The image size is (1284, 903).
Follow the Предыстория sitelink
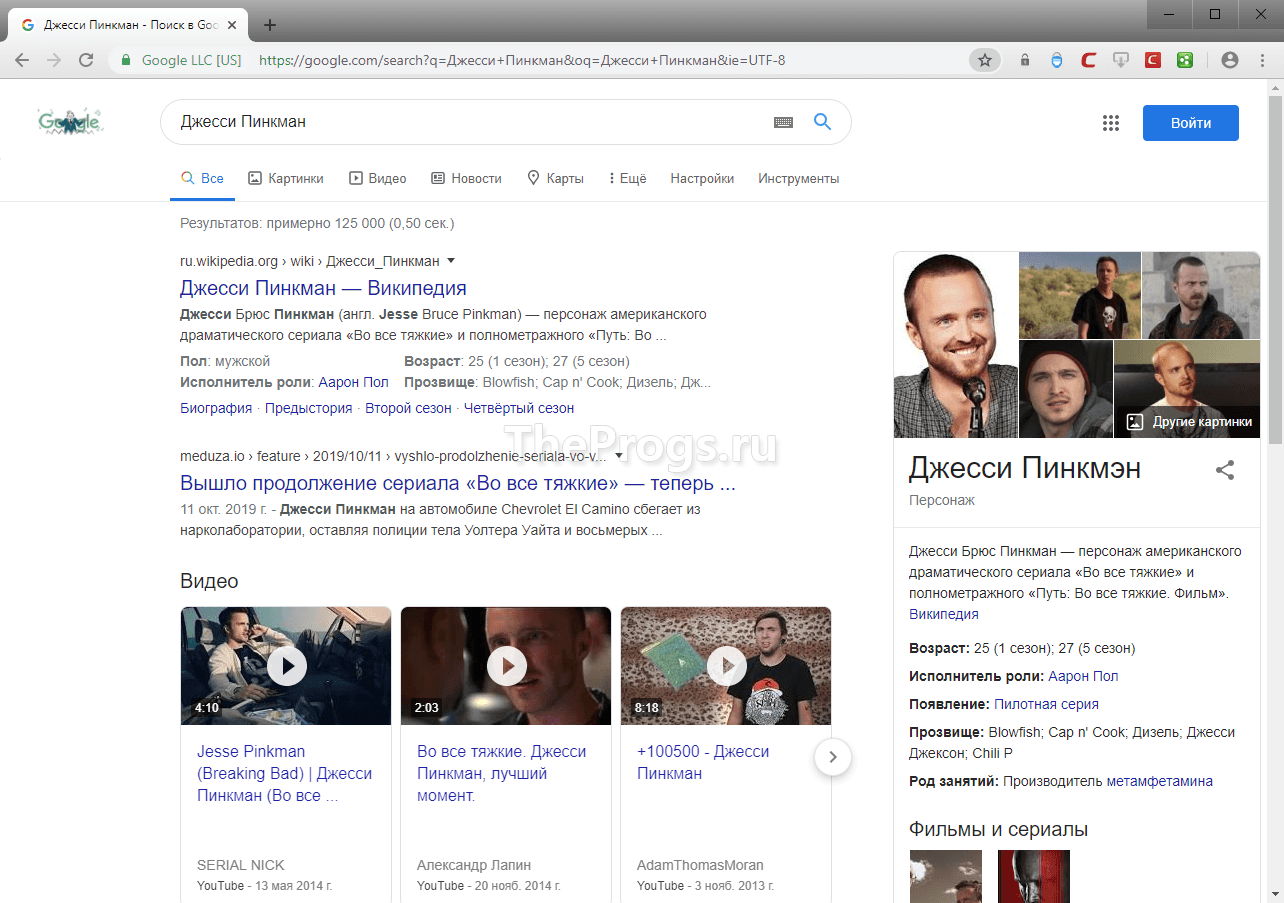(309, 408)
